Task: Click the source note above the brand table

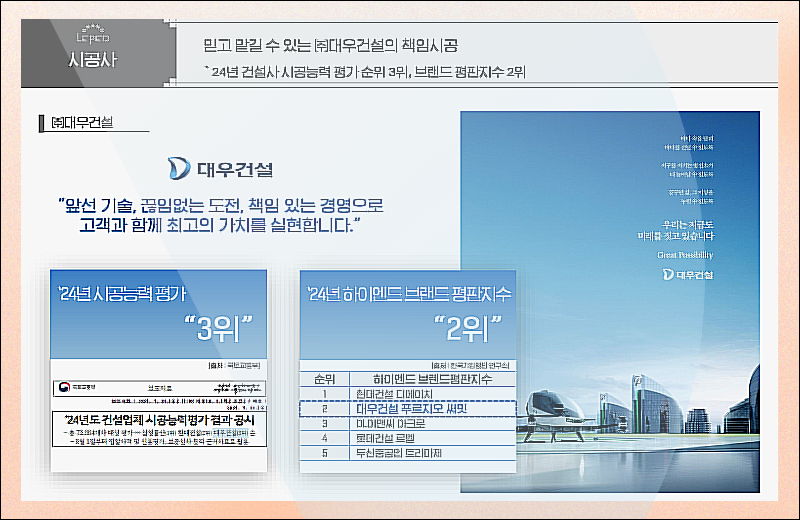Action: pos(470,365)
